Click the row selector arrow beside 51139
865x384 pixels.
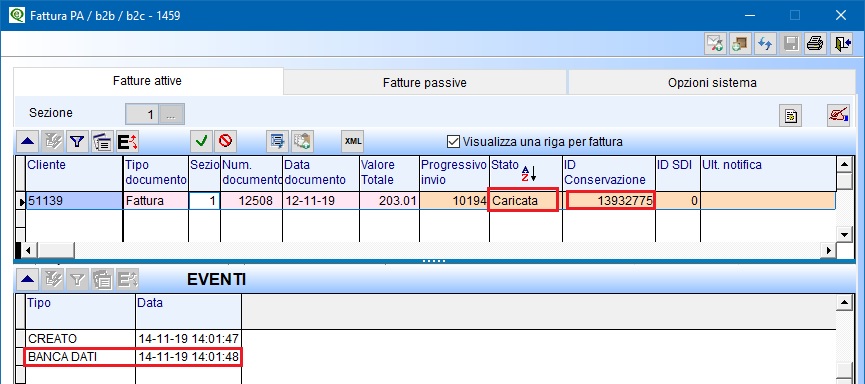[22, 202]
